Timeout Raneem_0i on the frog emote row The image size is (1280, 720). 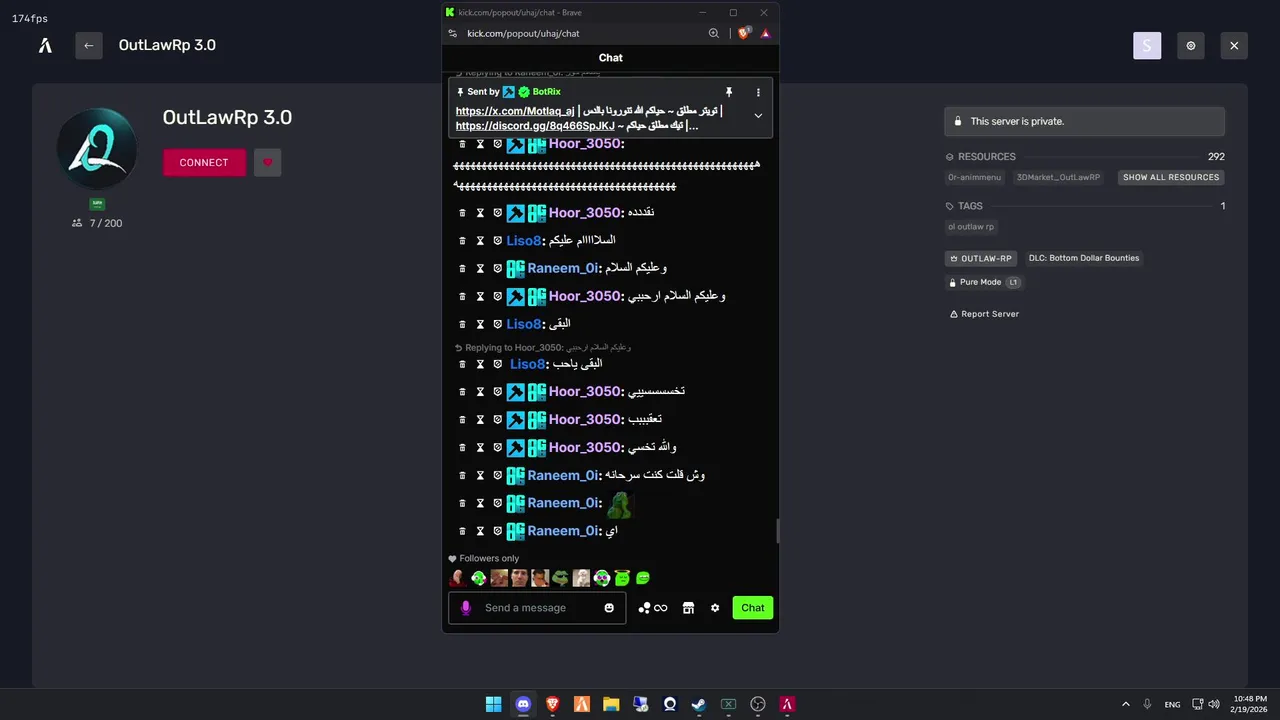[x=480, y=503]
